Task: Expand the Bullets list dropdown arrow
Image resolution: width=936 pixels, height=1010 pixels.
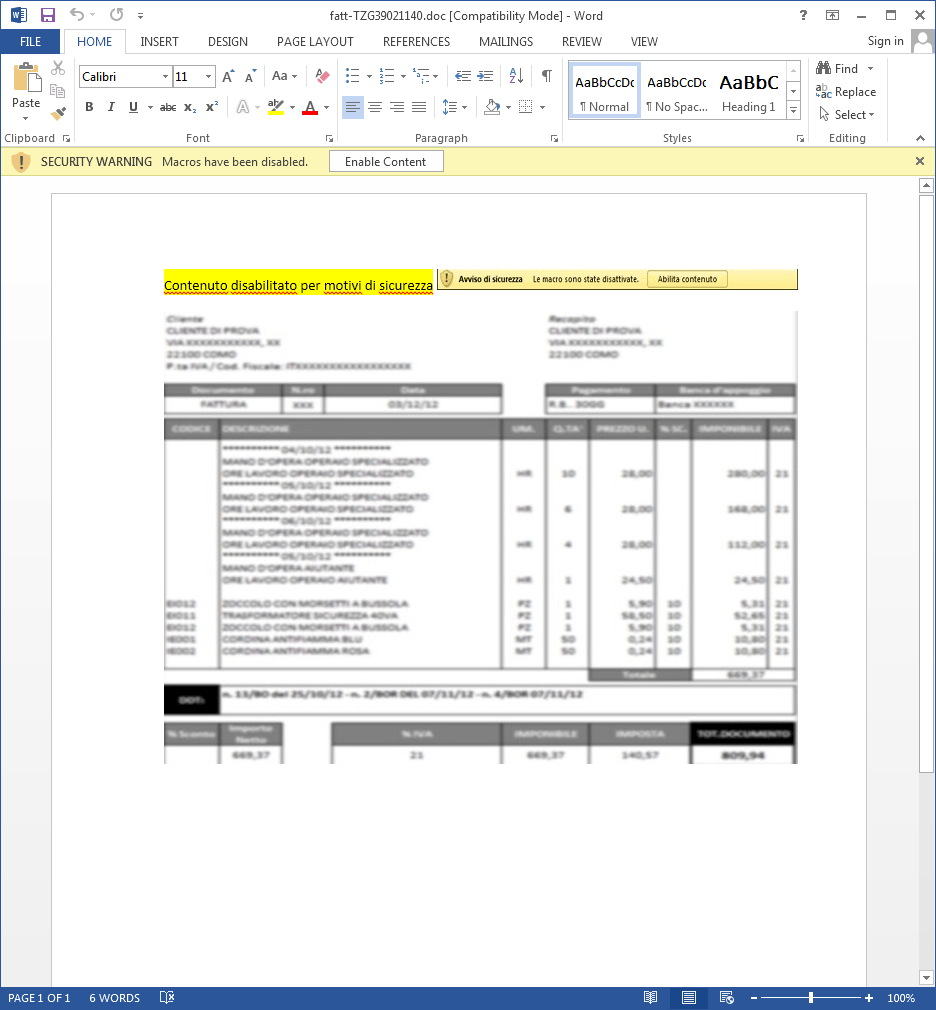Action: (369, 76)
